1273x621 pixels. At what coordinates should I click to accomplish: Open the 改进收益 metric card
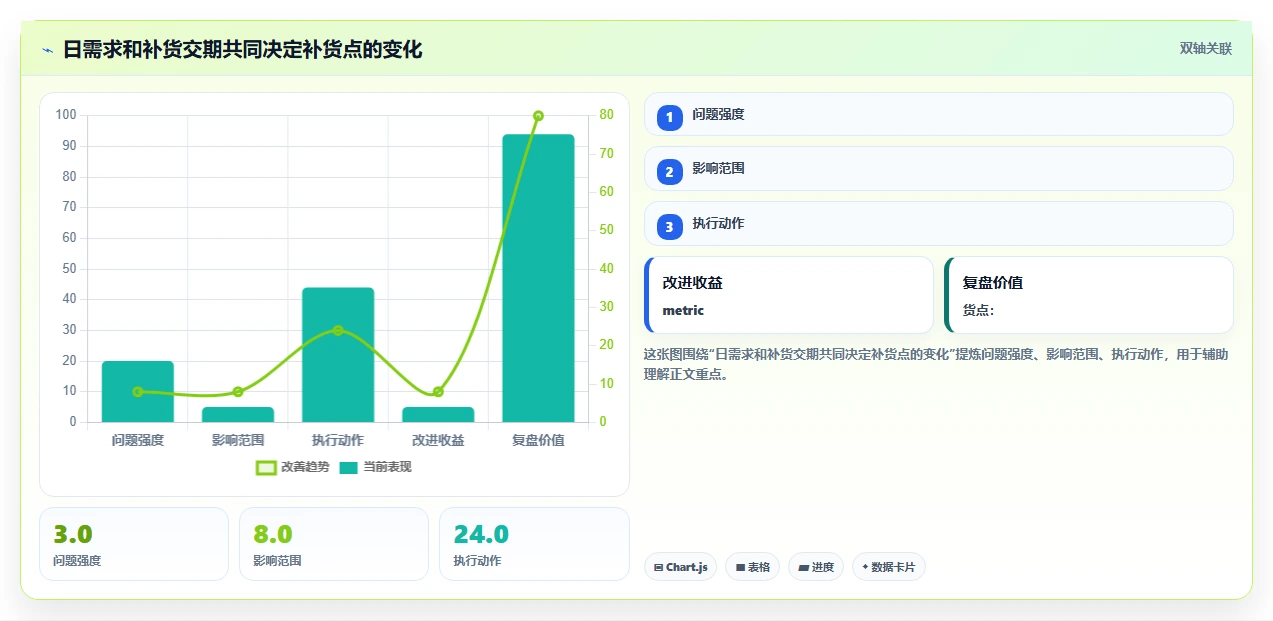pyautogui.click(x=788, y=295)
